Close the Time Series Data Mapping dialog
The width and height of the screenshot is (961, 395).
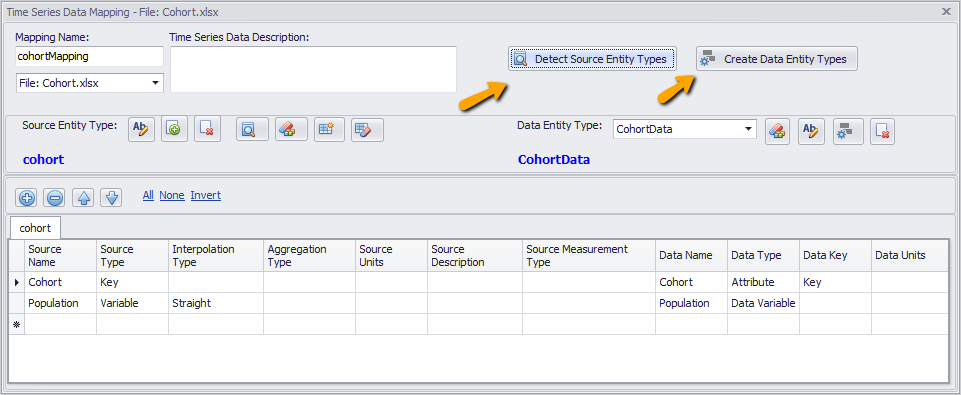tap(946, 11)
